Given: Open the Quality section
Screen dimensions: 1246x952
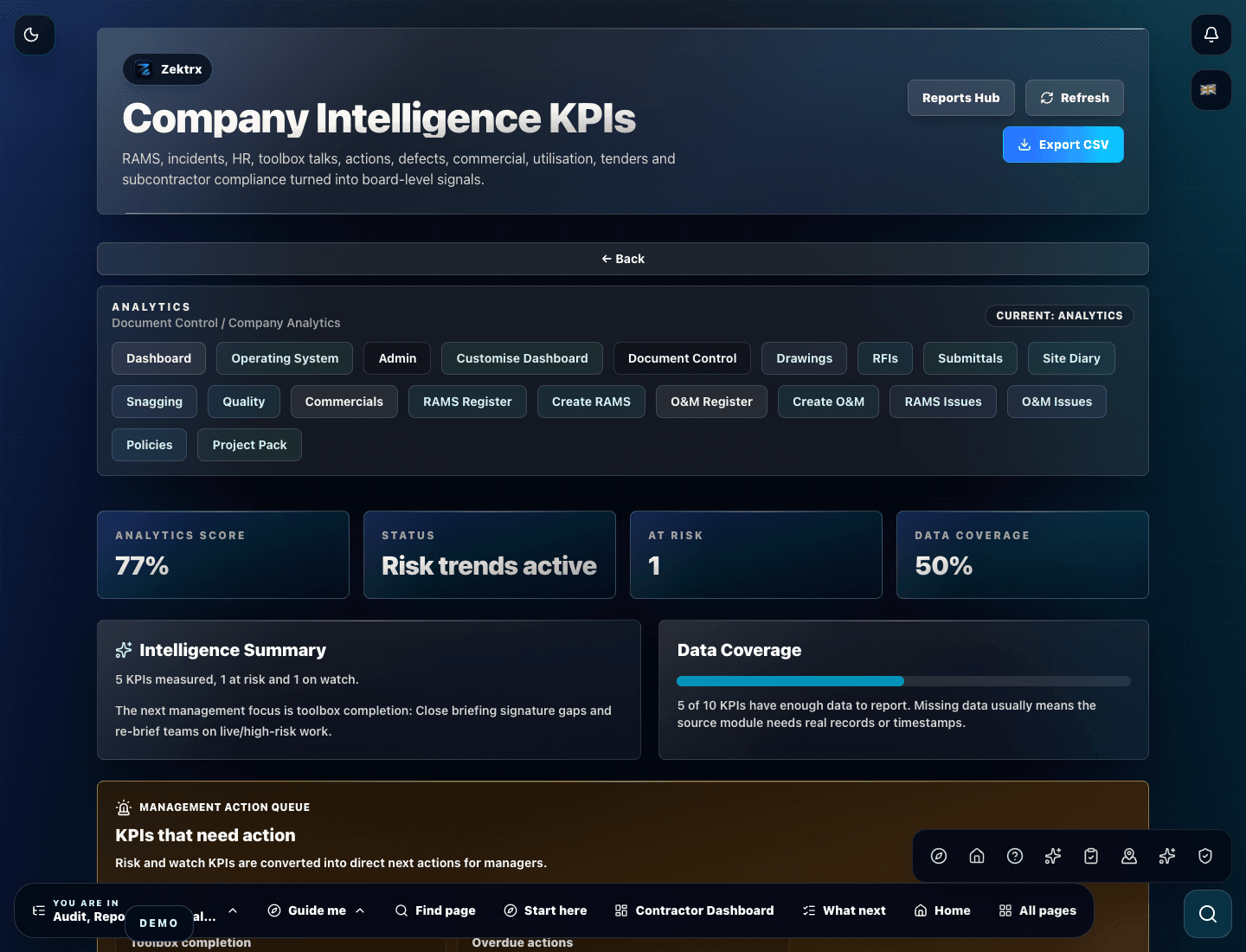Looking at the screenshot, I should click(x=243, y=402).
